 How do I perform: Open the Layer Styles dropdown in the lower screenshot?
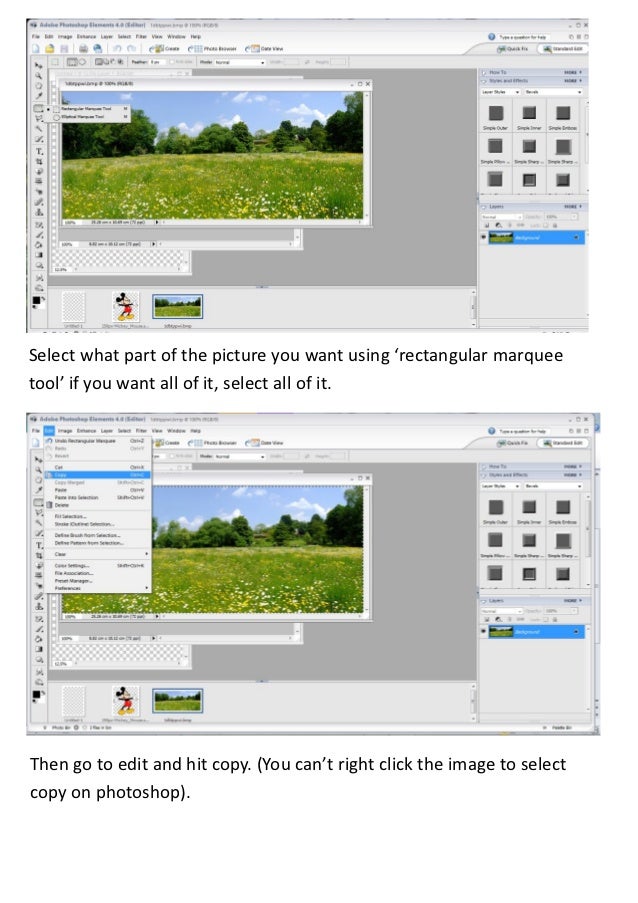500,486
